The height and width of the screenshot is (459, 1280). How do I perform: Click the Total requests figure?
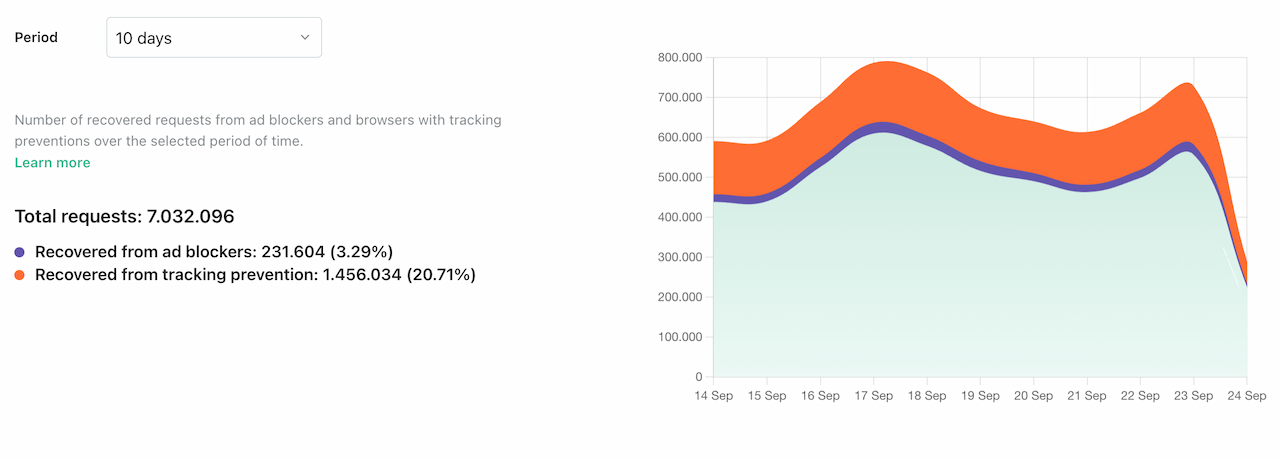(124, 216)
